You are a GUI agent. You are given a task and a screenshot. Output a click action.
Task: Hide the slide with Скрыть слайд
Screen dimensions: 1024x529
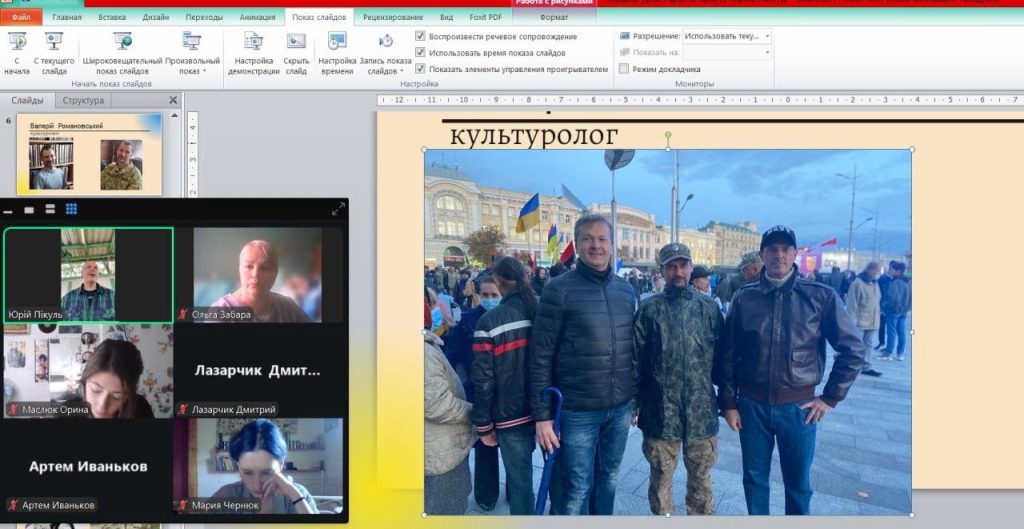tap(296, 52)
